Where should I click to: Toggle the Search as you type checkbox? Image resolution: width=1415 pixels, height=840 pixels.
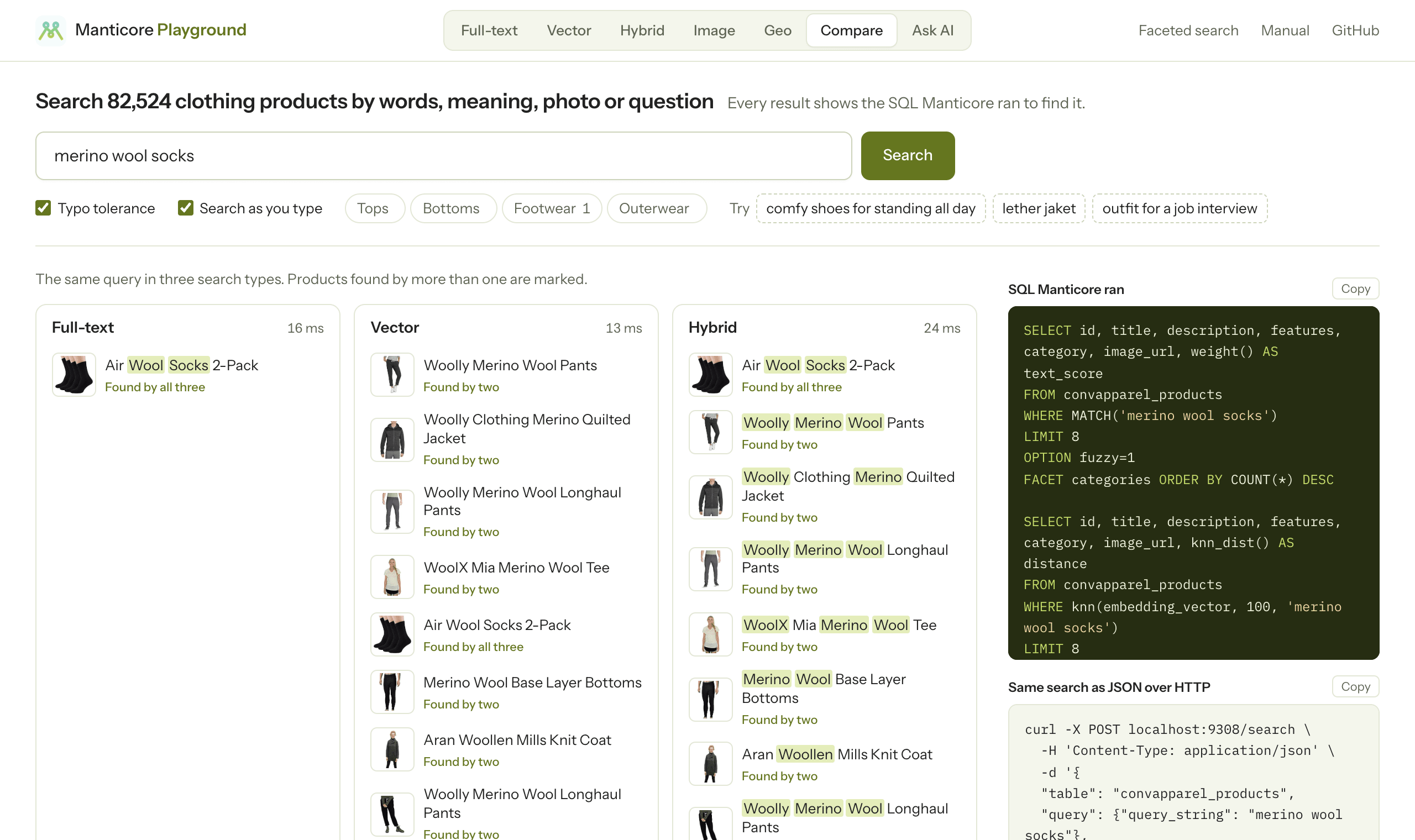(x=186, y=208)
